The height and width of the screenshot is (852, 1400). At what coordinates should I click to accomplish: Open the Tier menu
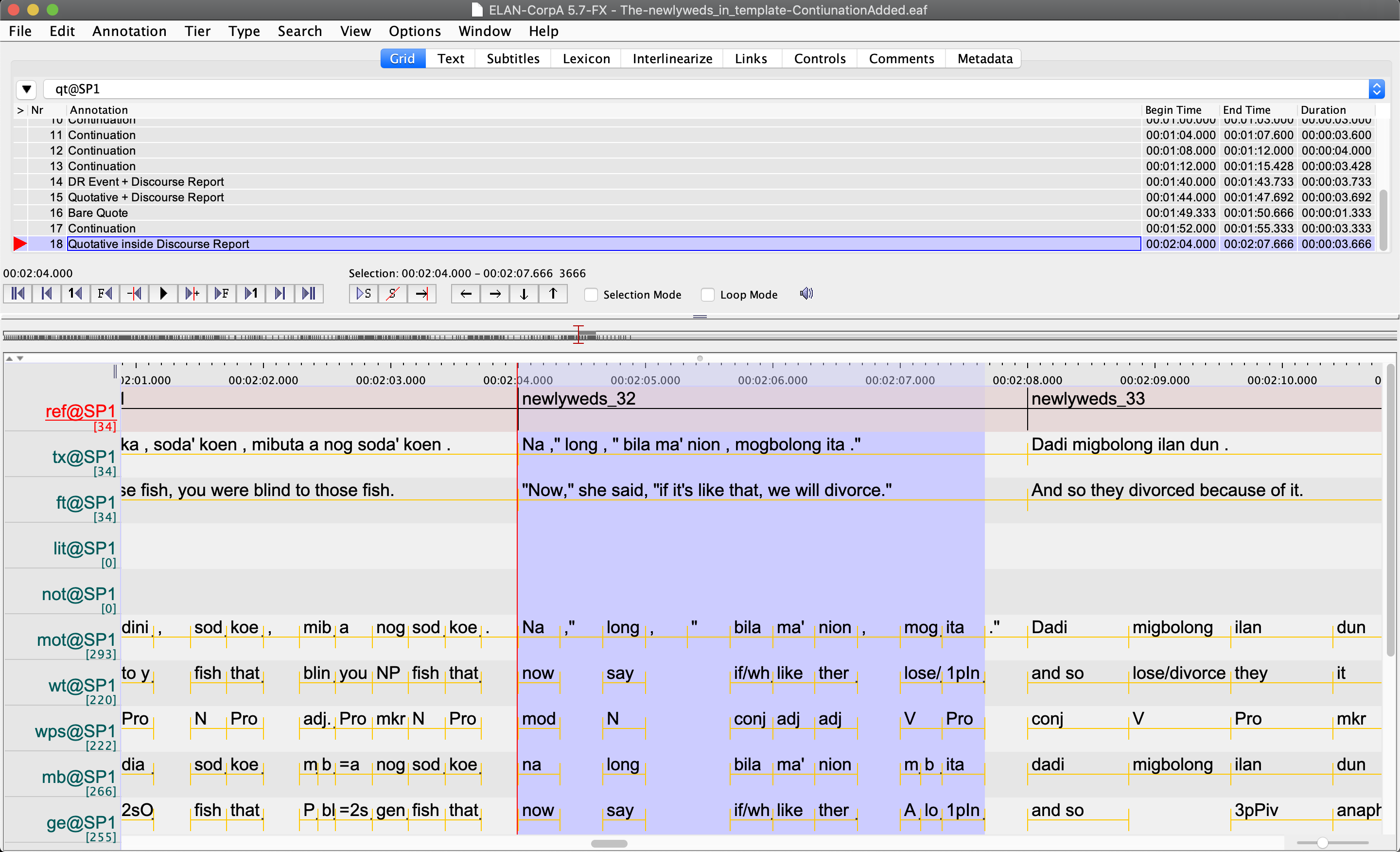(x=197, y=31)
